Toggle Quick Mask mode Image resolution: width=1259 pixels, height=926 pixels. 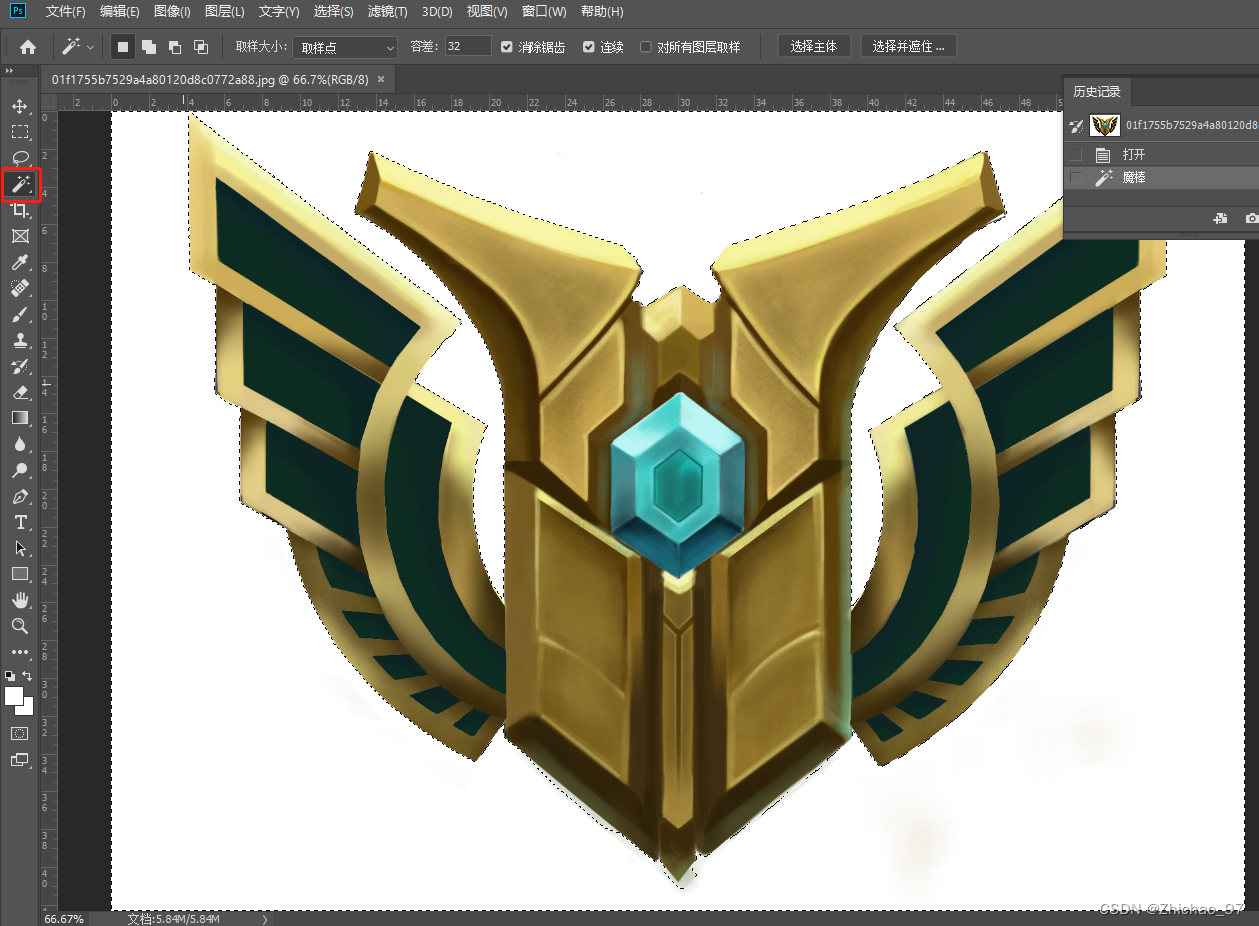pos(20,734)
